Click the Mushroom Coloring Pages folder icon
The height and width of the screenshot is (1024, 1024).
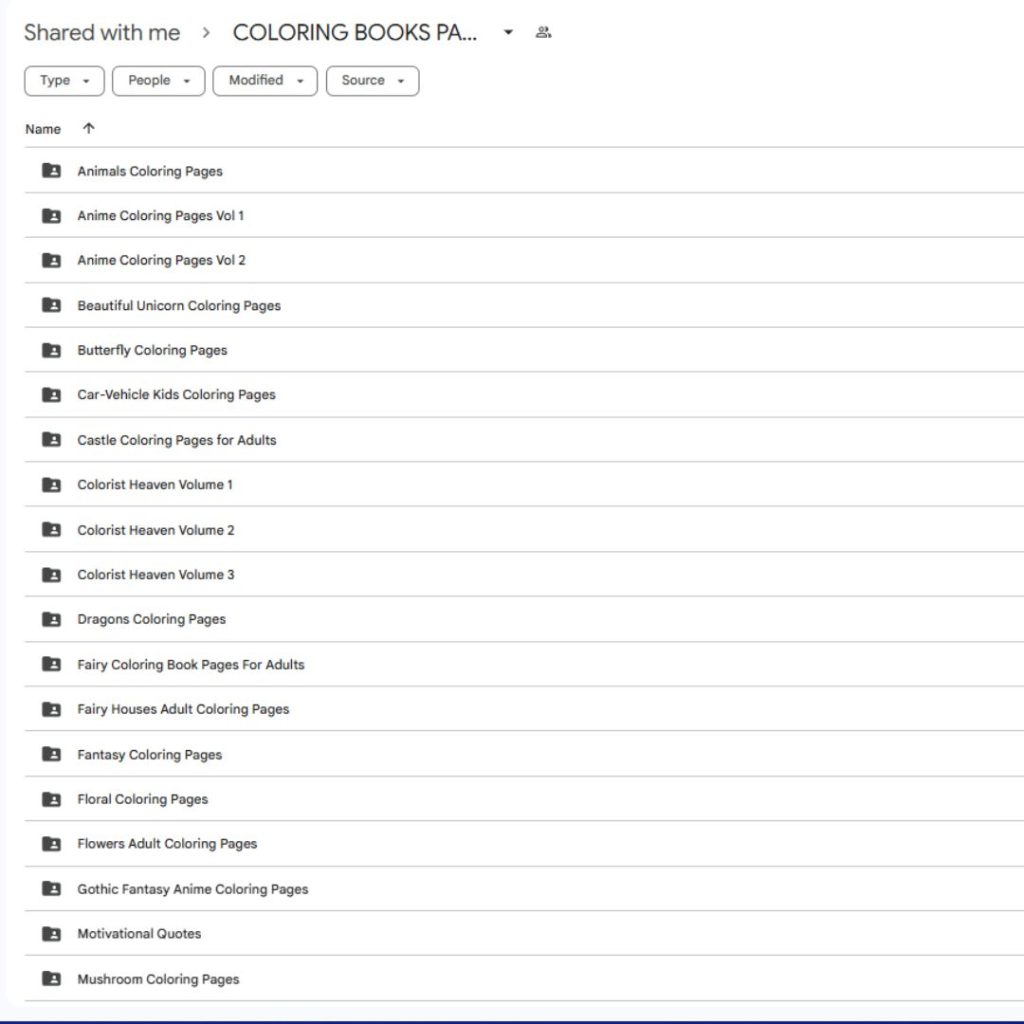click(x=51, y=979)
